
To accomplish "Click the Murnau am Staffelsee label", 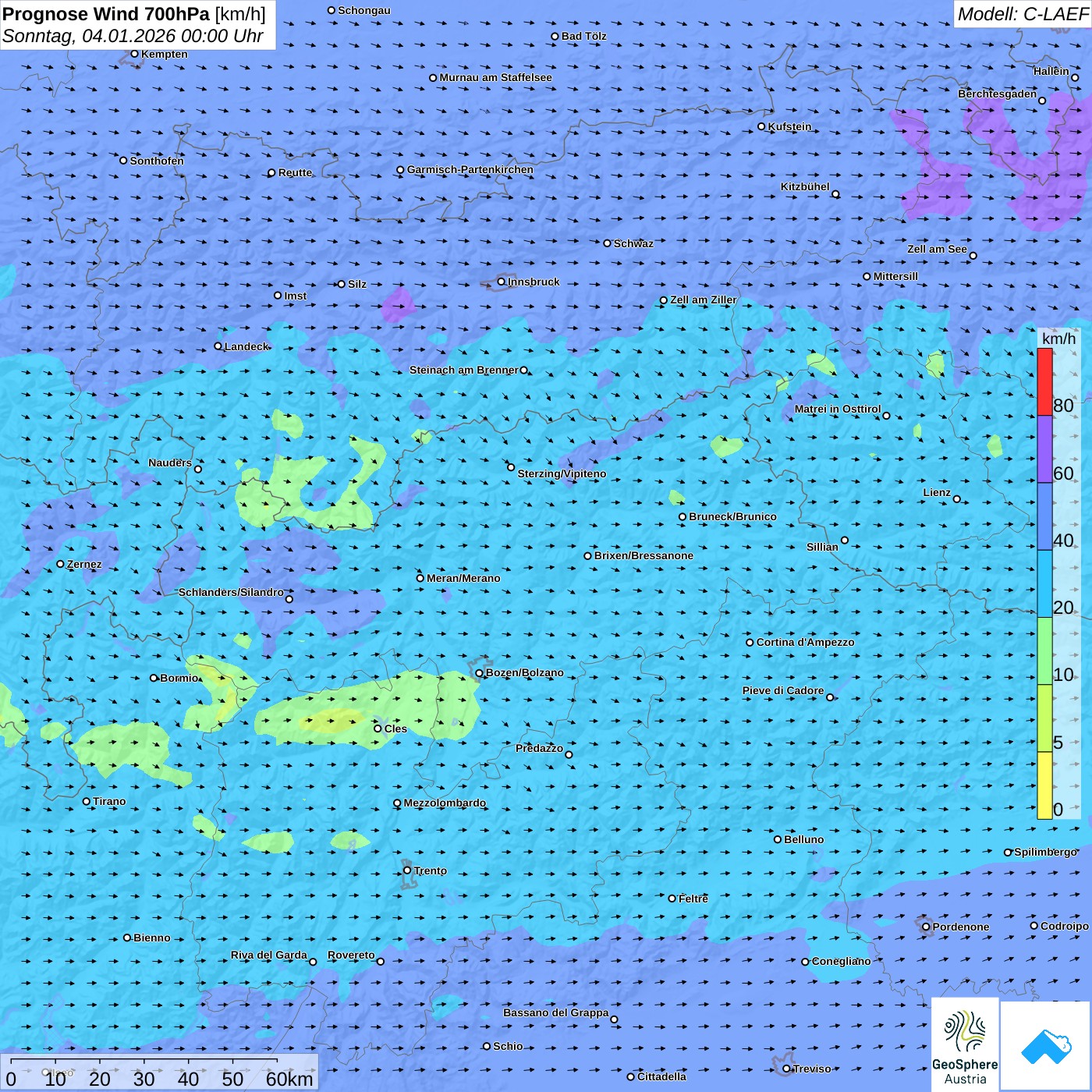I will click(x=495, y=77).
